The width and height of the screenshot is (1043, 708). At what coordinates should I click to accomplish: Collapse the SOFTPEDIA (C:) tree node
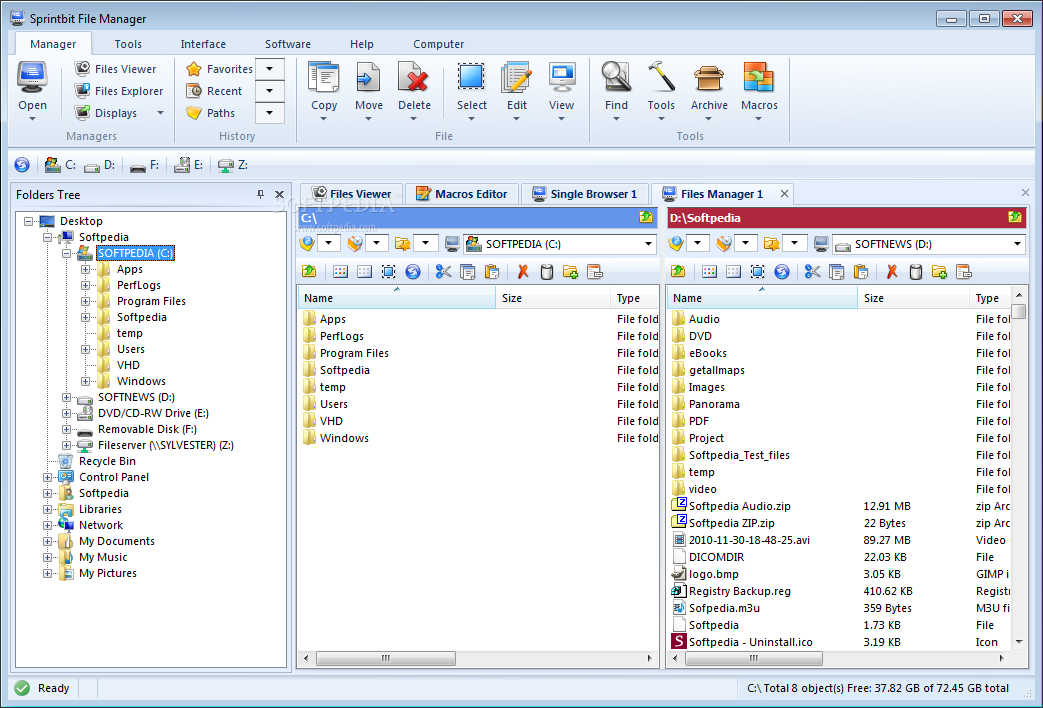[x=67, y=254]
